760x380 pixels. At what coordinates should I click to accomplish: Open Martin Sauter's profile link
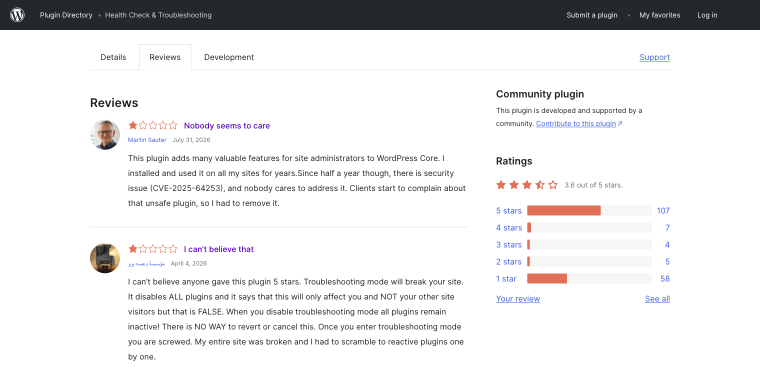point(147,140)
